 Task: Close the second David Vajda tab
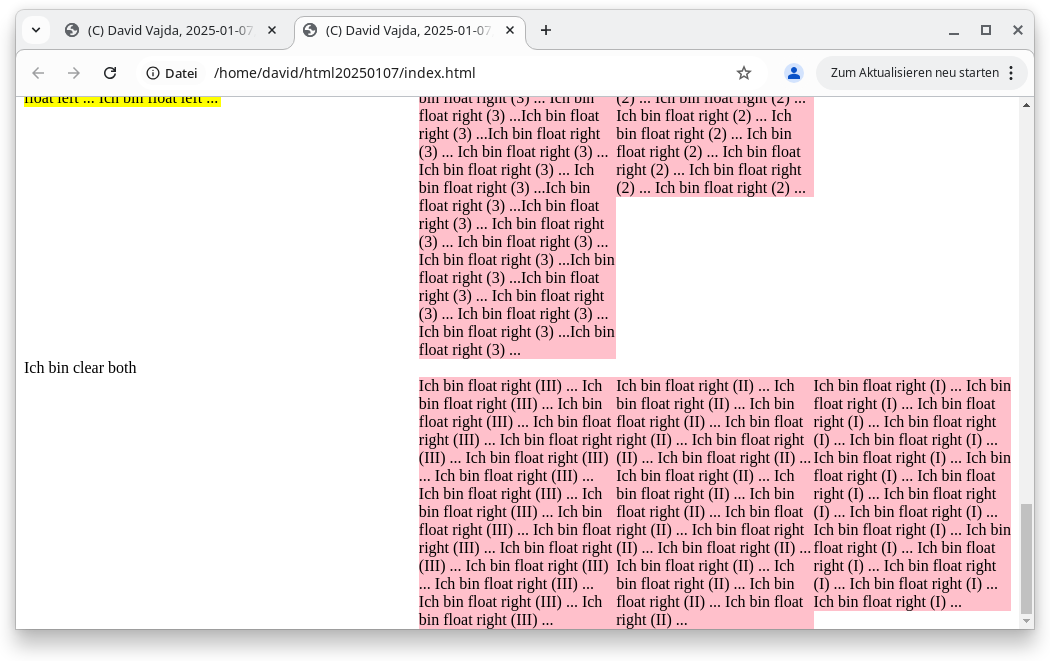coord(510,30)
